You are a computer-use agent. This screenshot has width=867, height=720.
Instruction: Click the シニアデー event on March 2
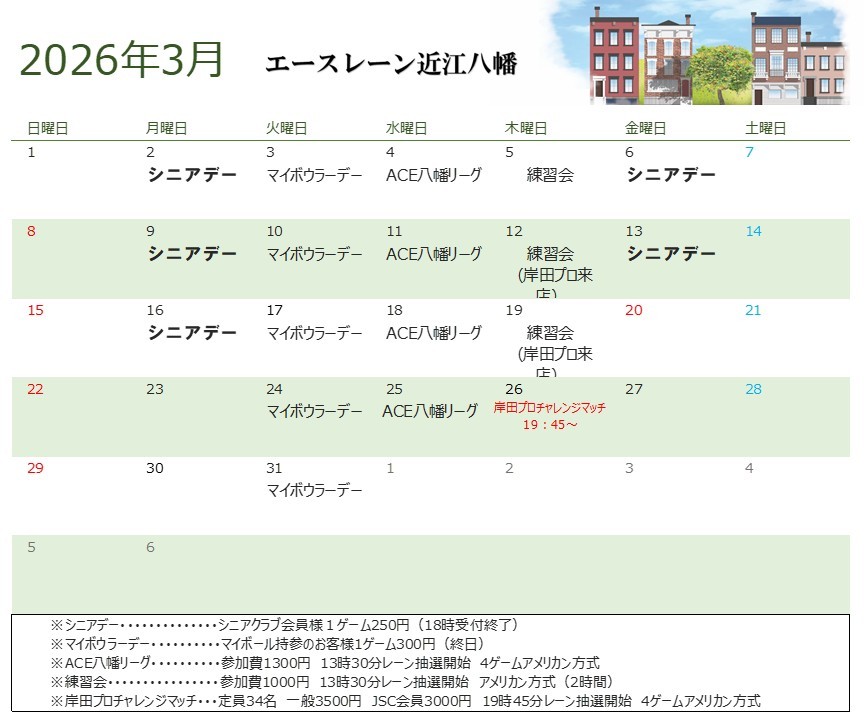pos(192,175)
